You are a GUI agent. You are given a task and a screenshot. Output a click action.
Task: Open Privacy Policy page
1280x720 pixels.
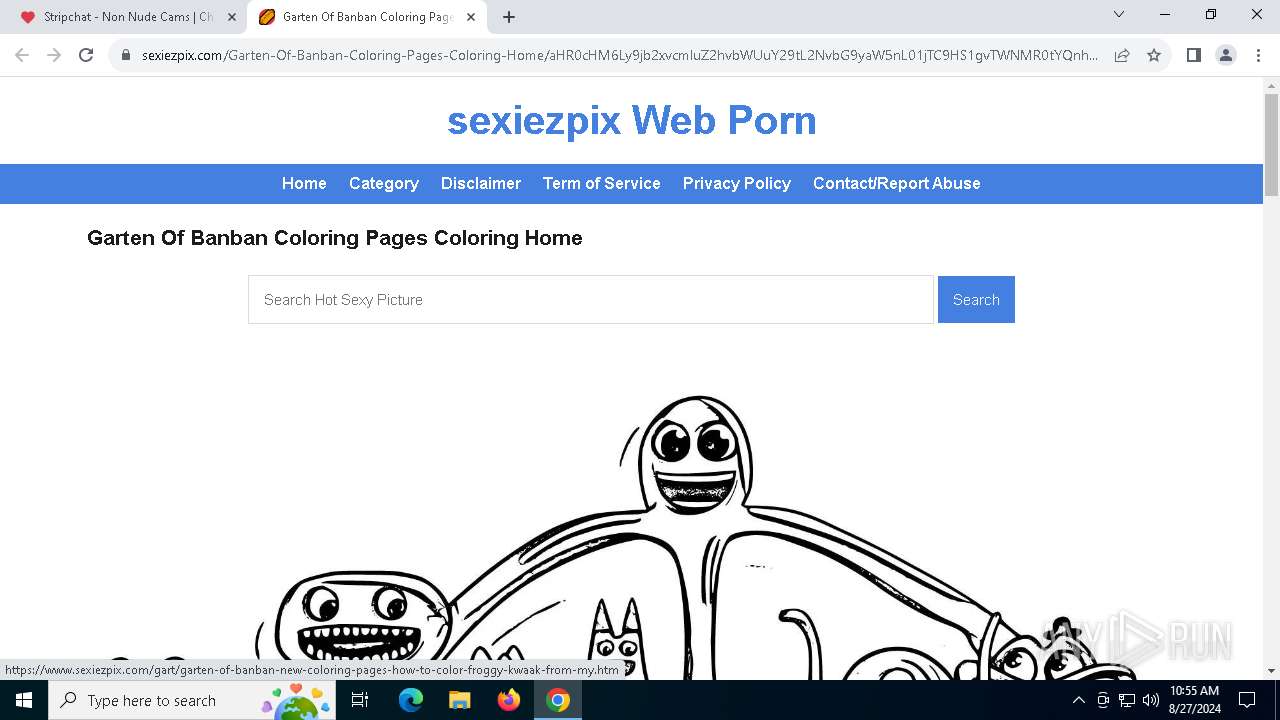click(737, 183)
